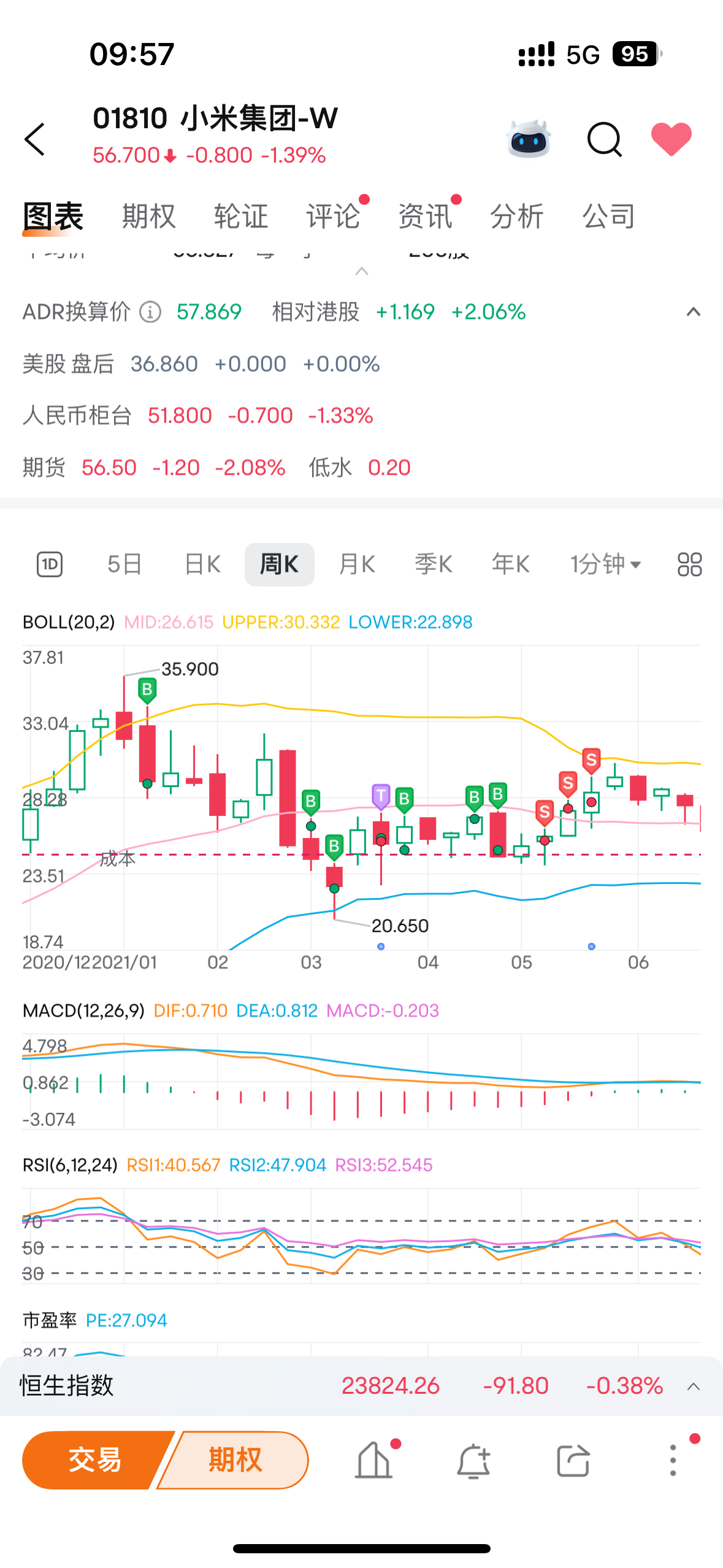The width and height of the screenshot is (723, 1568).
Task: Select the 5日 chart period
Action: pyautogui.click(x=125, y=564)
